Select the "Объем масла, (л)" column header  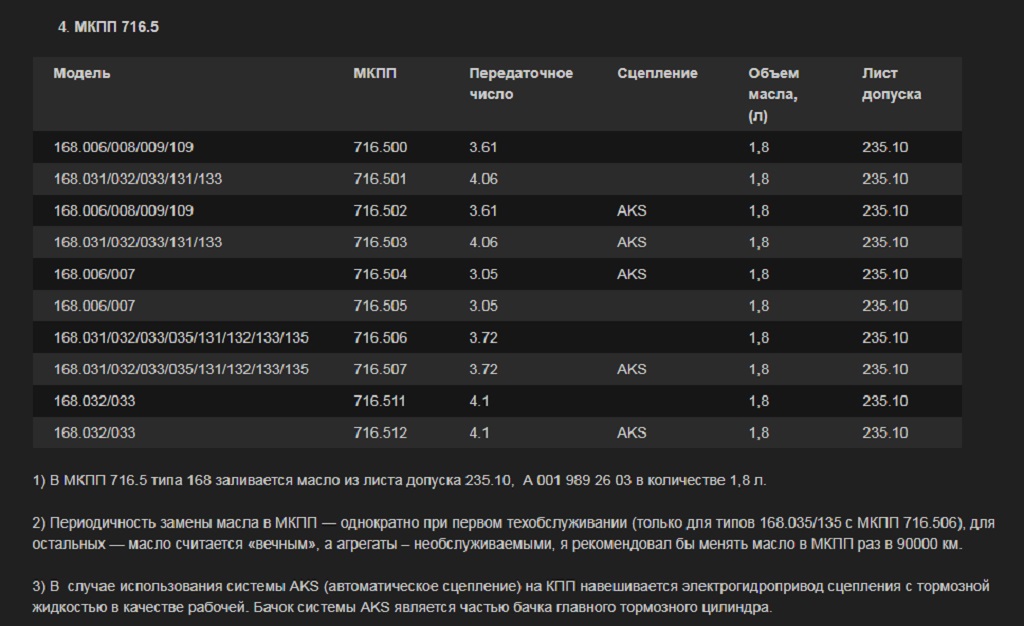pyautogui.click(x=773, y=94)
